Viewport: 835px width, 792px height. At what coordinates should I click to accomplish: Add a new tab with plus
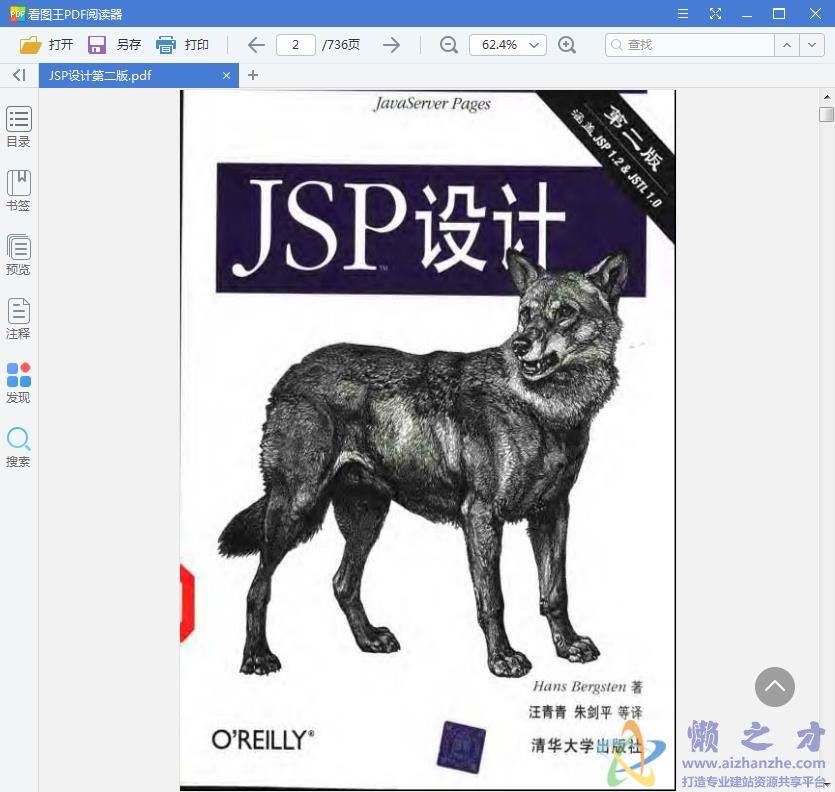pos(253,75)
